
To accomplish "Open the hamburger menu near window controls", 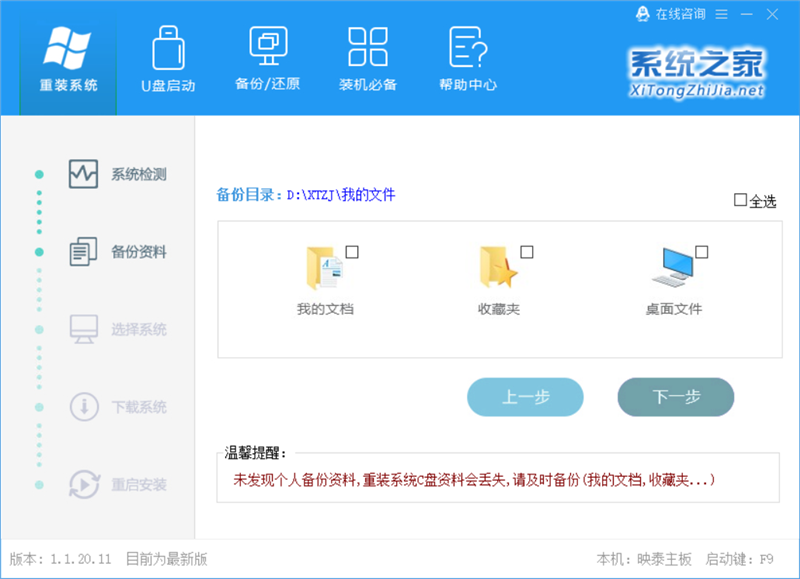I will tap(723, 14).
